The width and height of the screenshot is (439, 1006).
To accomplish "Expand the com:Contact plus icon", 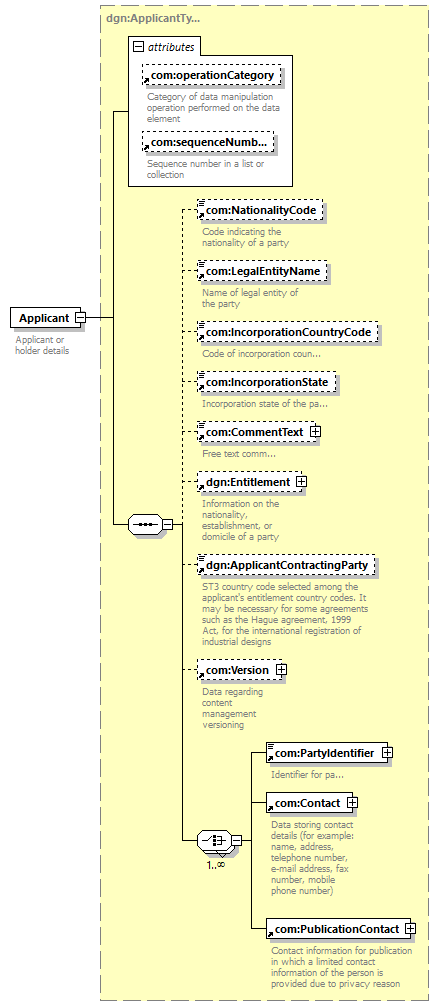I will click(x=352, y=803).
